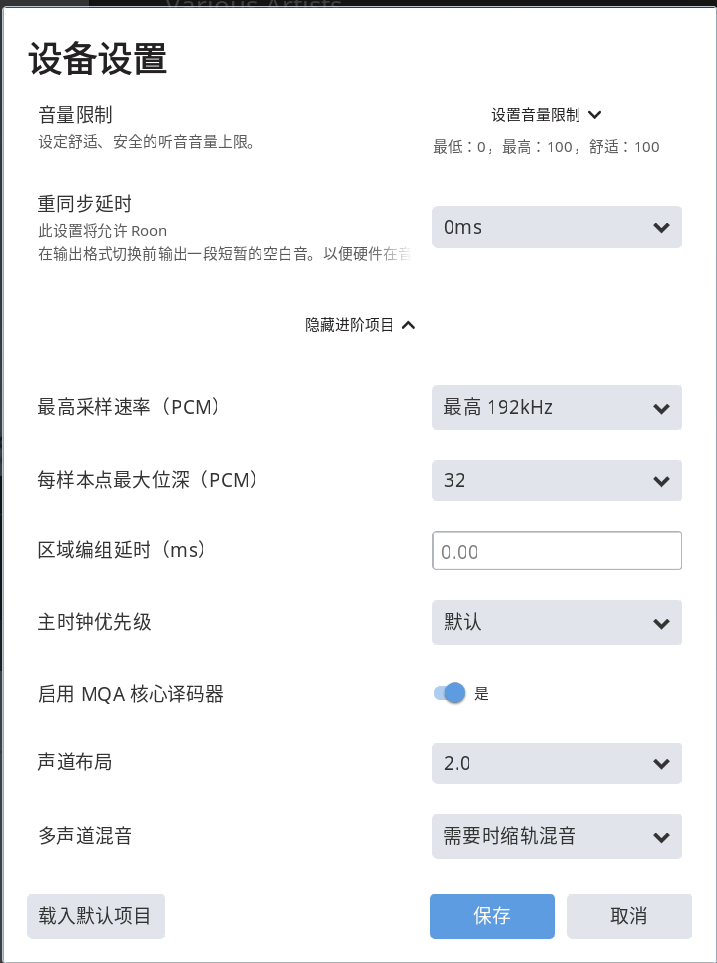The width and height of the screenshot is (717, 963).
Task: Click the arrow on 主时钟优先级 dropdown
Action: coord(660,623)
